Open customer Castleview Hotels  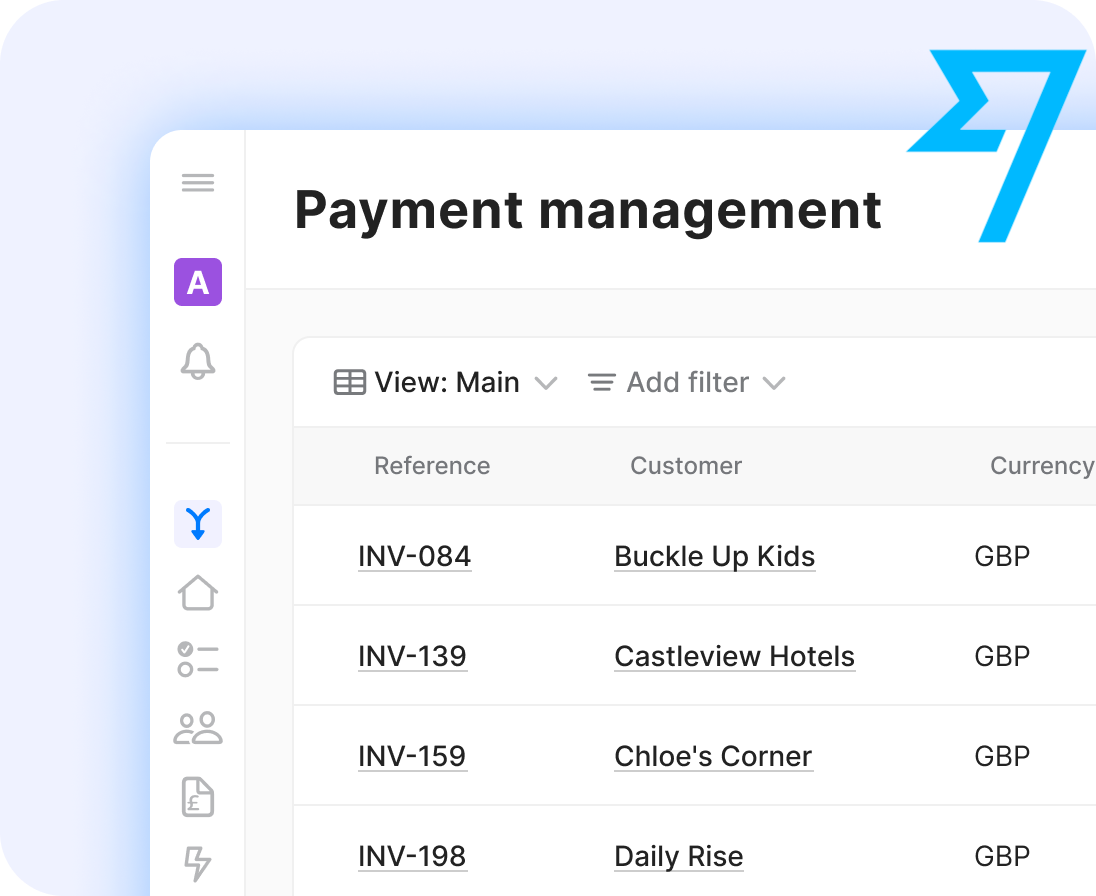point(735,656)
